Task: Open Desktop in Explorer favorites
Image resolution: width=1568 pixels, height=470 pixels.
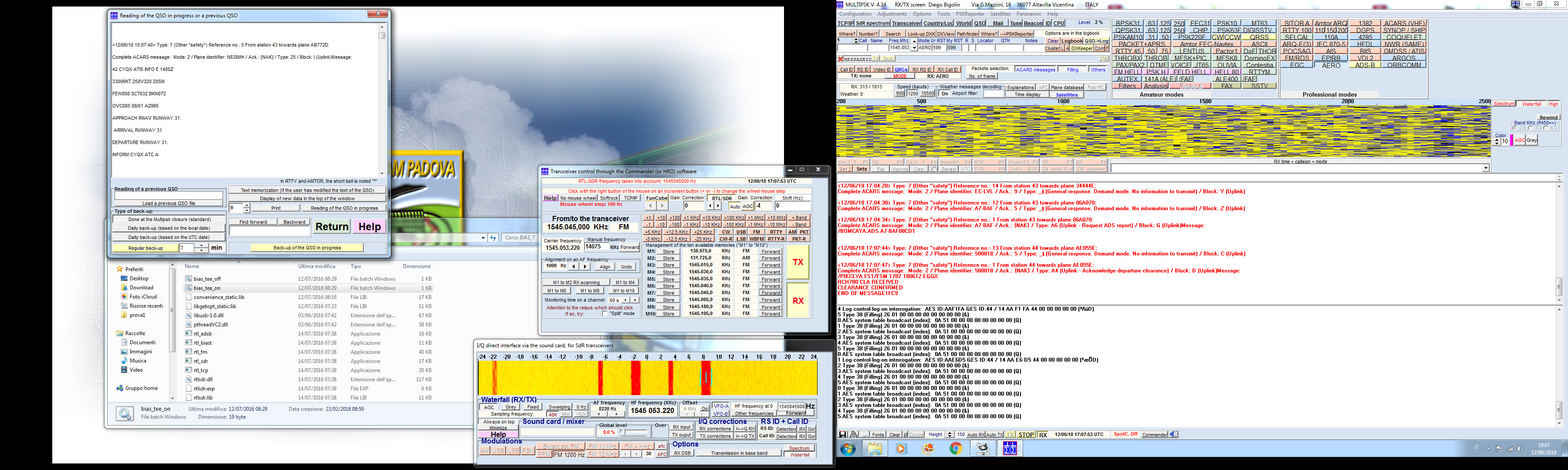Action: pyautogui.click(x=139, y=279)
